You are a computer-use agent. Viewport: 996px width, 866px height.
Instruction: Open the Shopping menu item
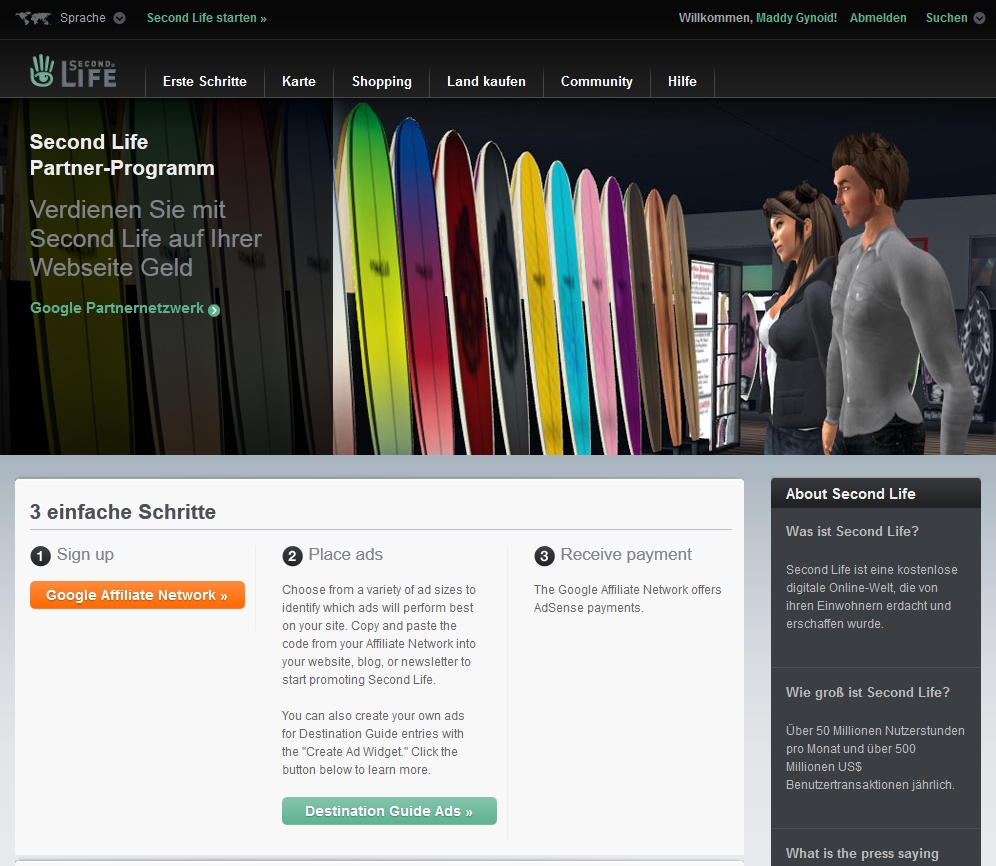pyautogui.click(x=382, y=81)
